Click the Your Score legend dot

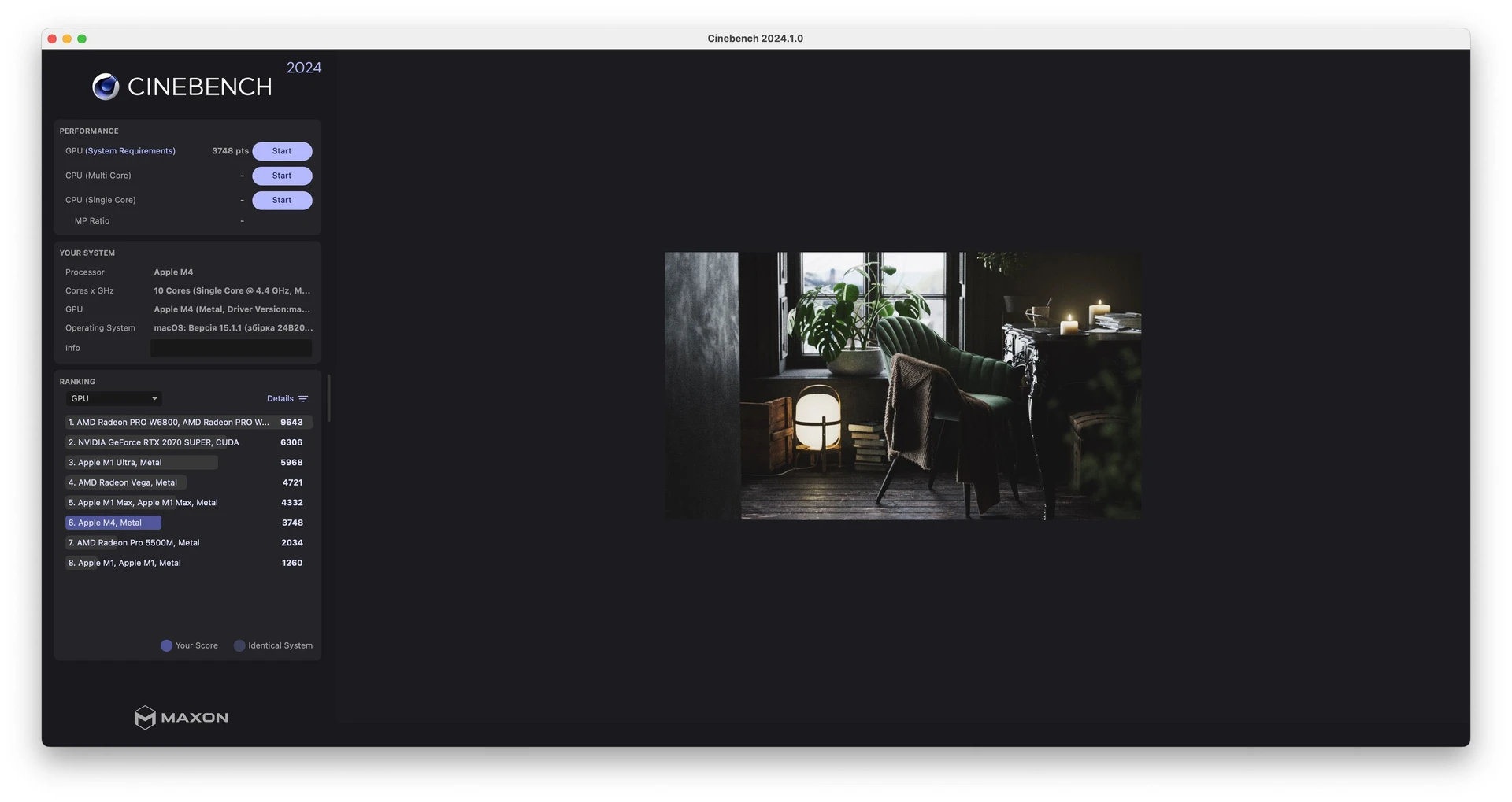[x=166, y=645]
